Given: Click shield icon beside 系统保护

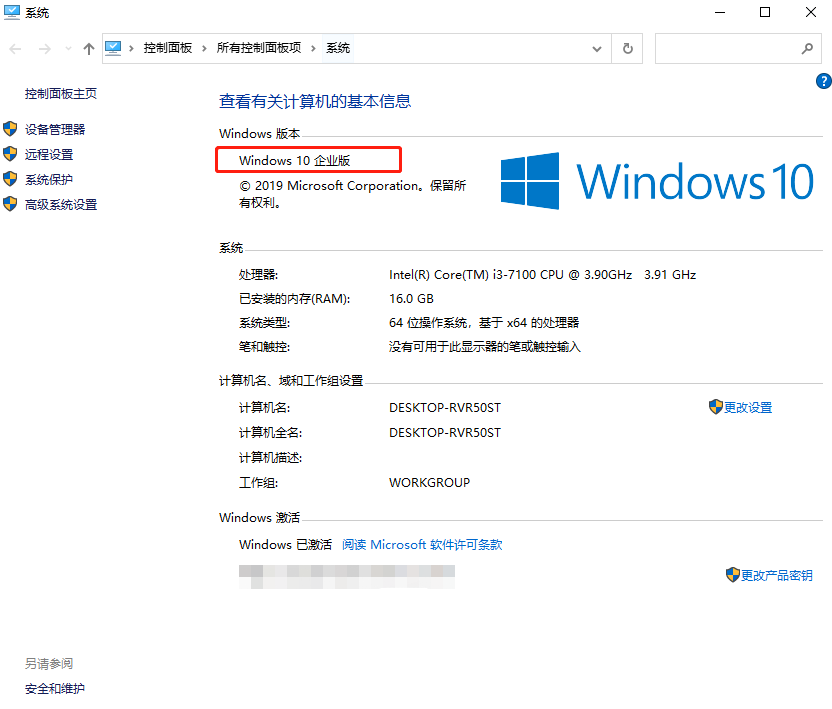Looking at the screenshot, I should 10,179.
